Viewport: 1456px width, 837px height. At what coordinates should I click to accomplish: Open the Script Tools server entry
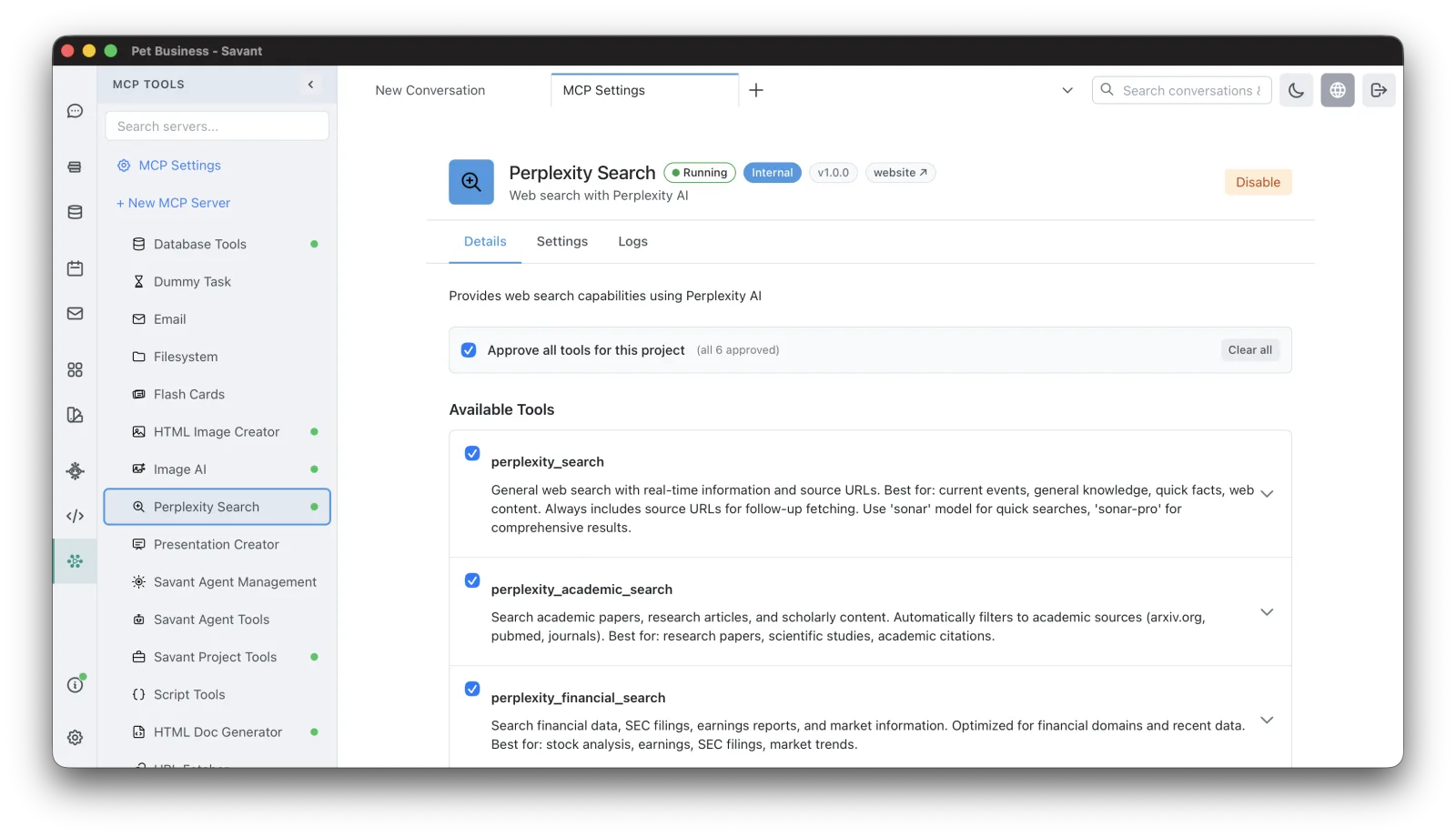coord(217,694)
